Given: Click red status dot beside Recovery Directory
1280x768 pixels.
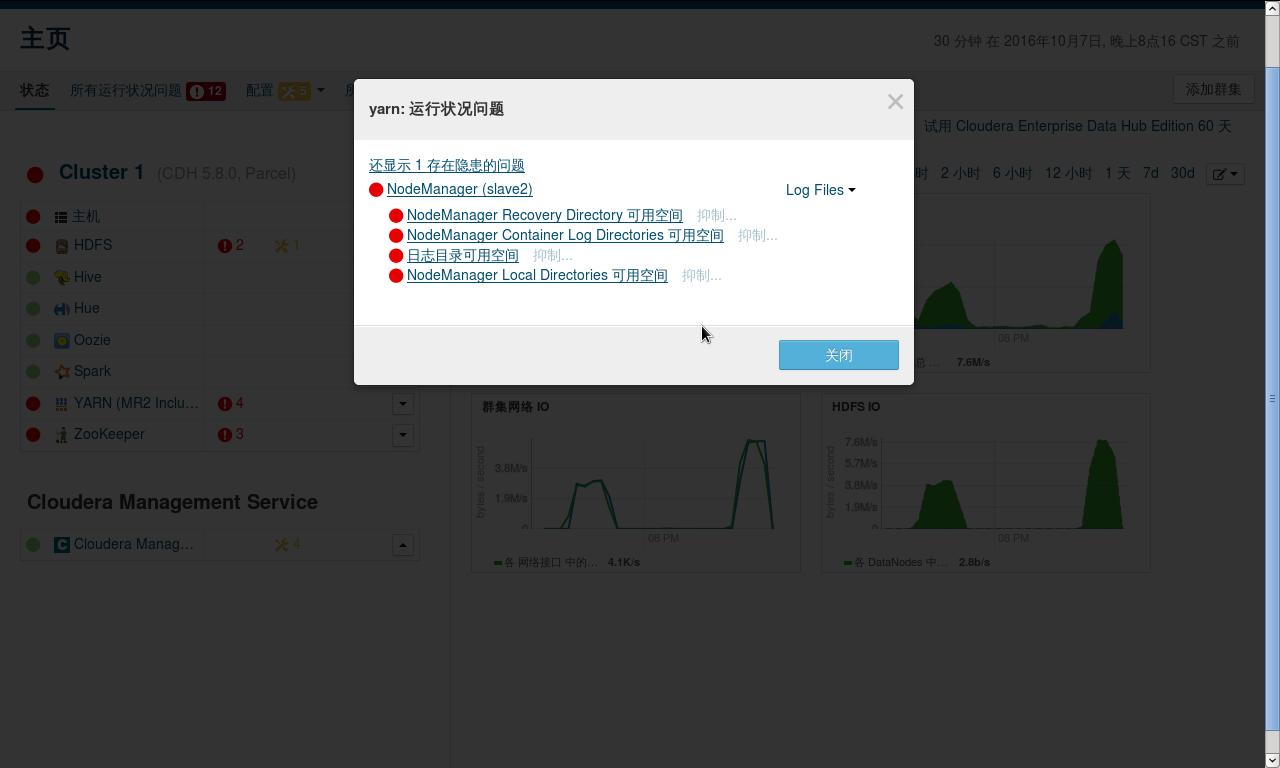Looking at the screenshot, I should 396,216.
